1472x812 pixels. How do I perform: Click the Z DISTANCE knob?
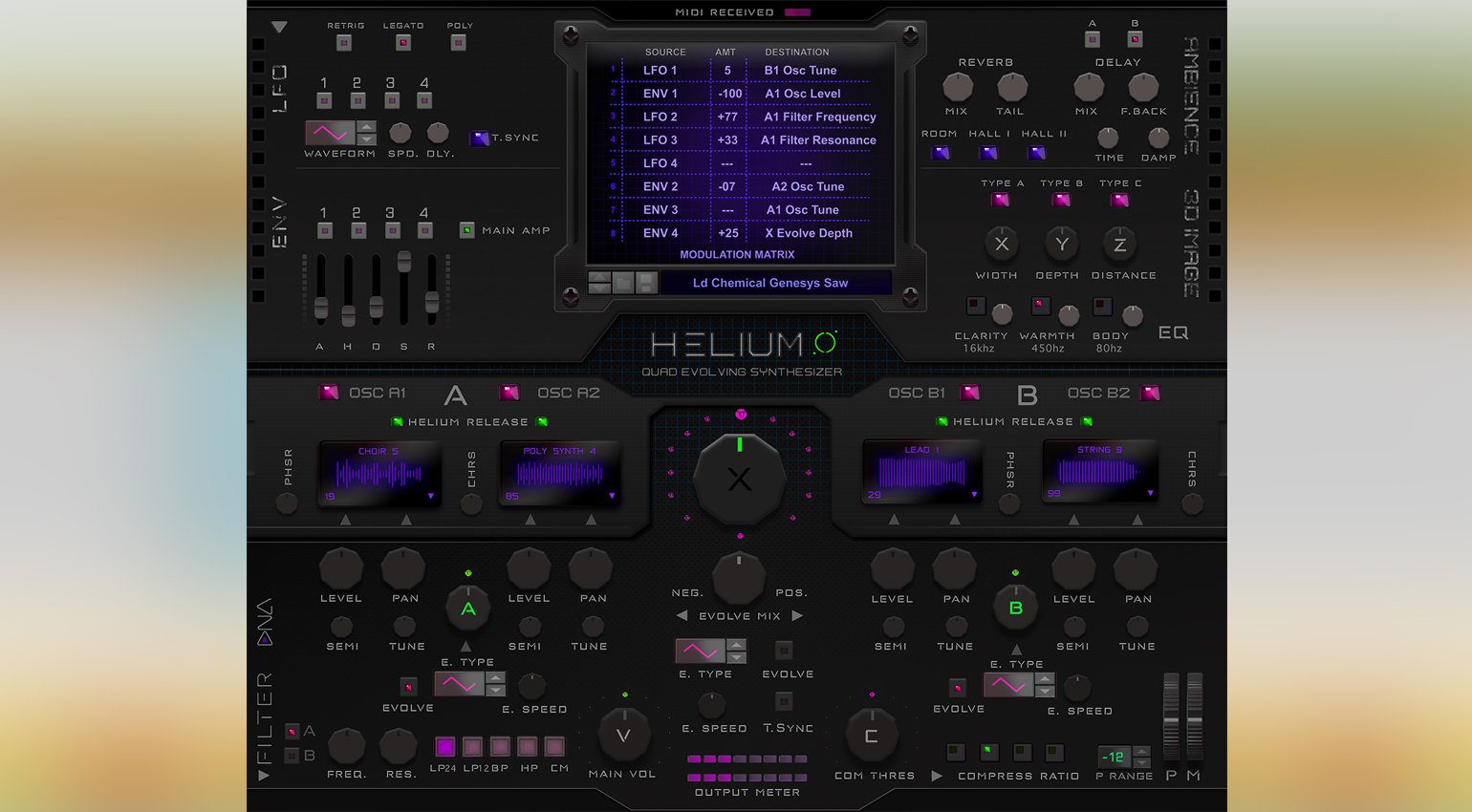pyautogui.click(x=1119, y=245)
